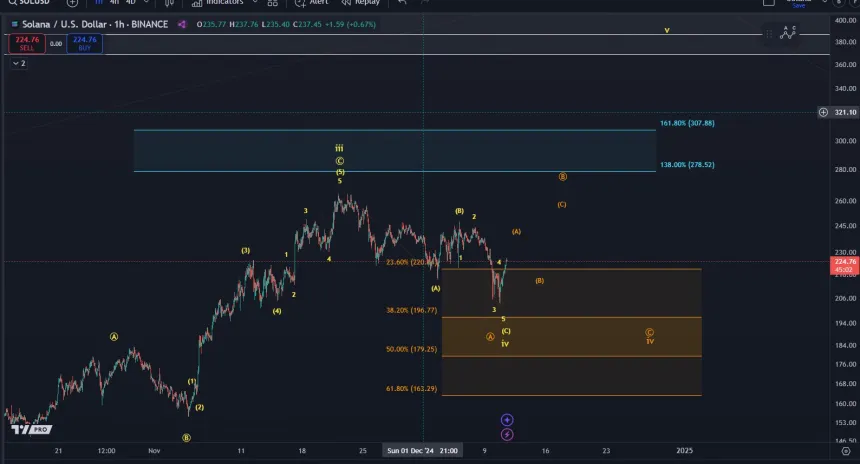Click the SOLUSD symbol search box

pyautogui.click(x=28, y=3)
